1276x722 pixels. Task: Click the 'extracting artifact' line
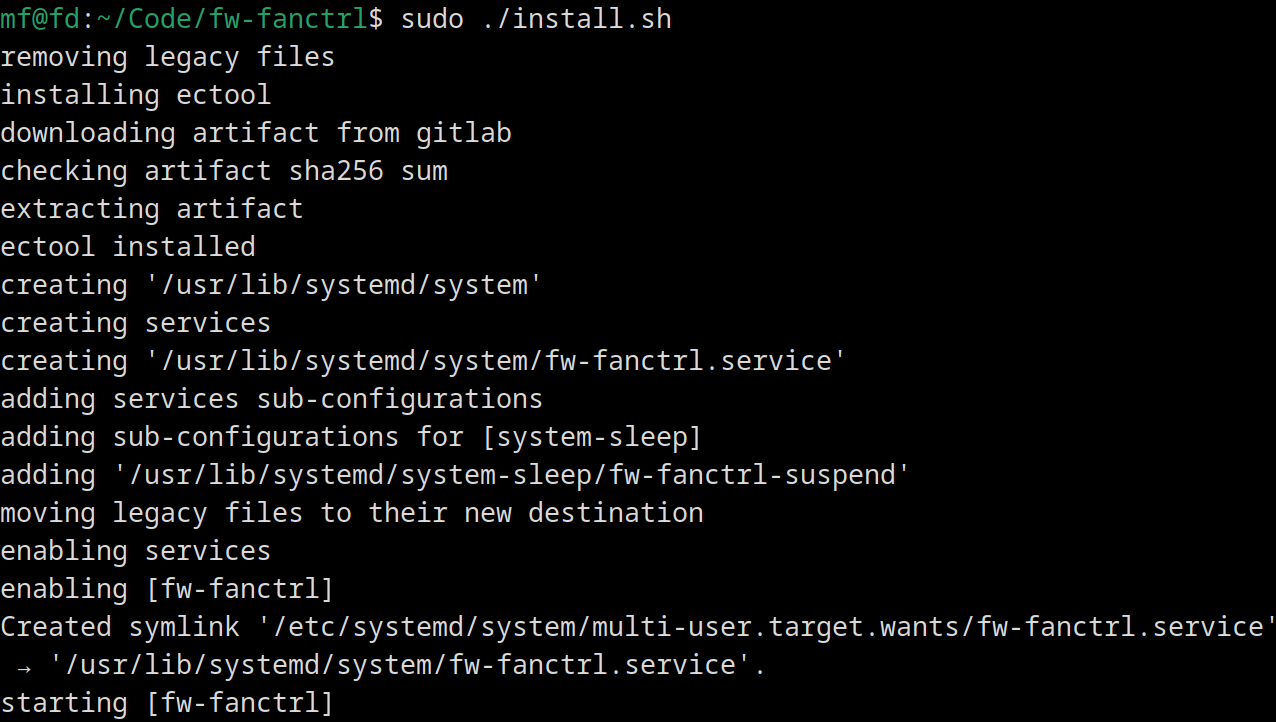pyautogui.click(x=151, y=209)
